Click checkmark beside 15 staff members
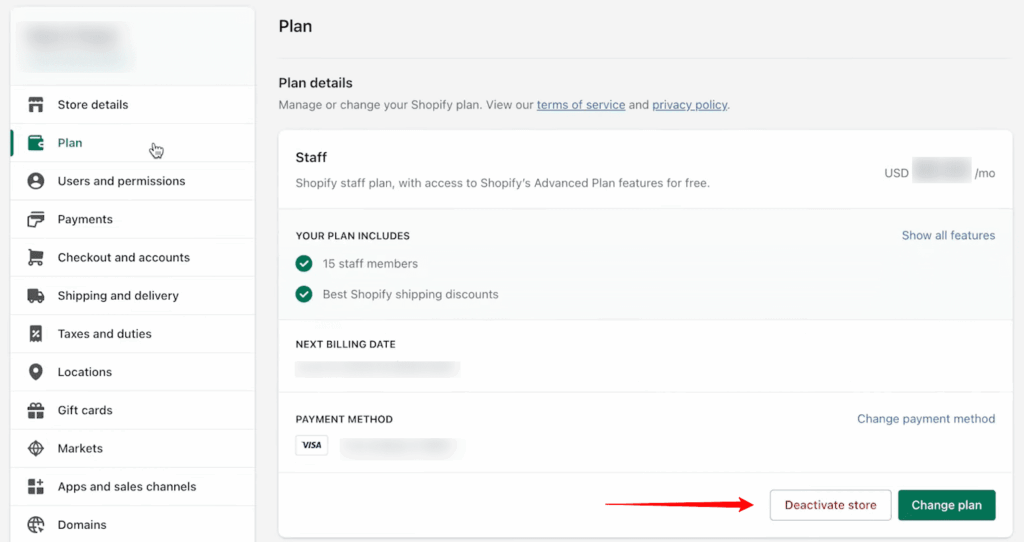 coord(304,263)
